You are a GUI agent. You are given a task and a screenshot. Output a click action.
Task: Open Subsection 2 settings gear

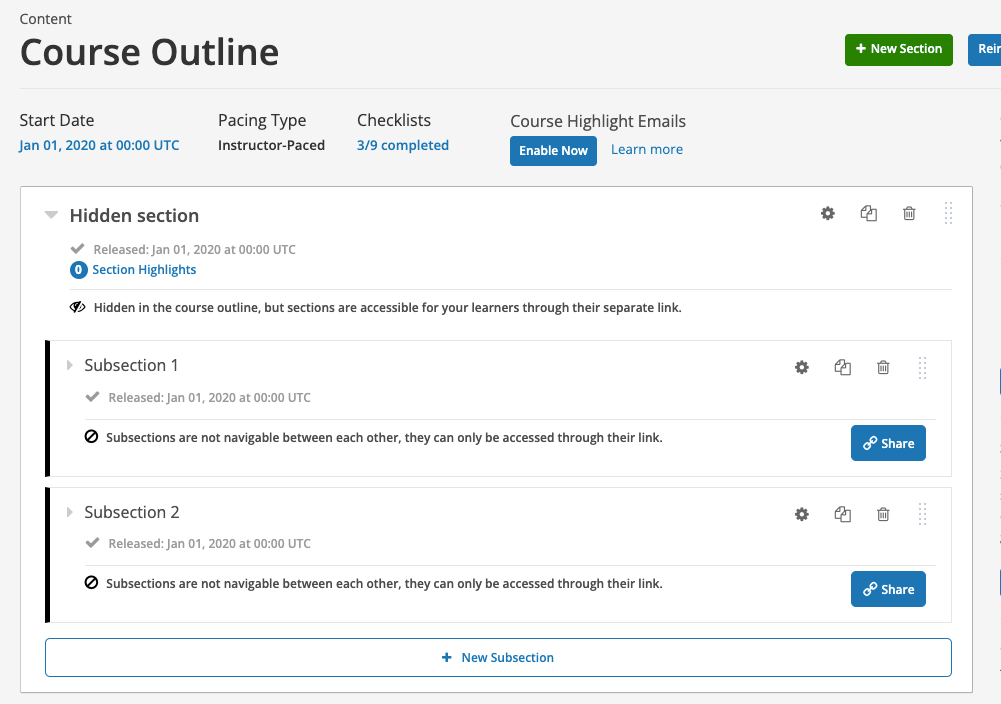pyautogui.click(x=801, y=514)
